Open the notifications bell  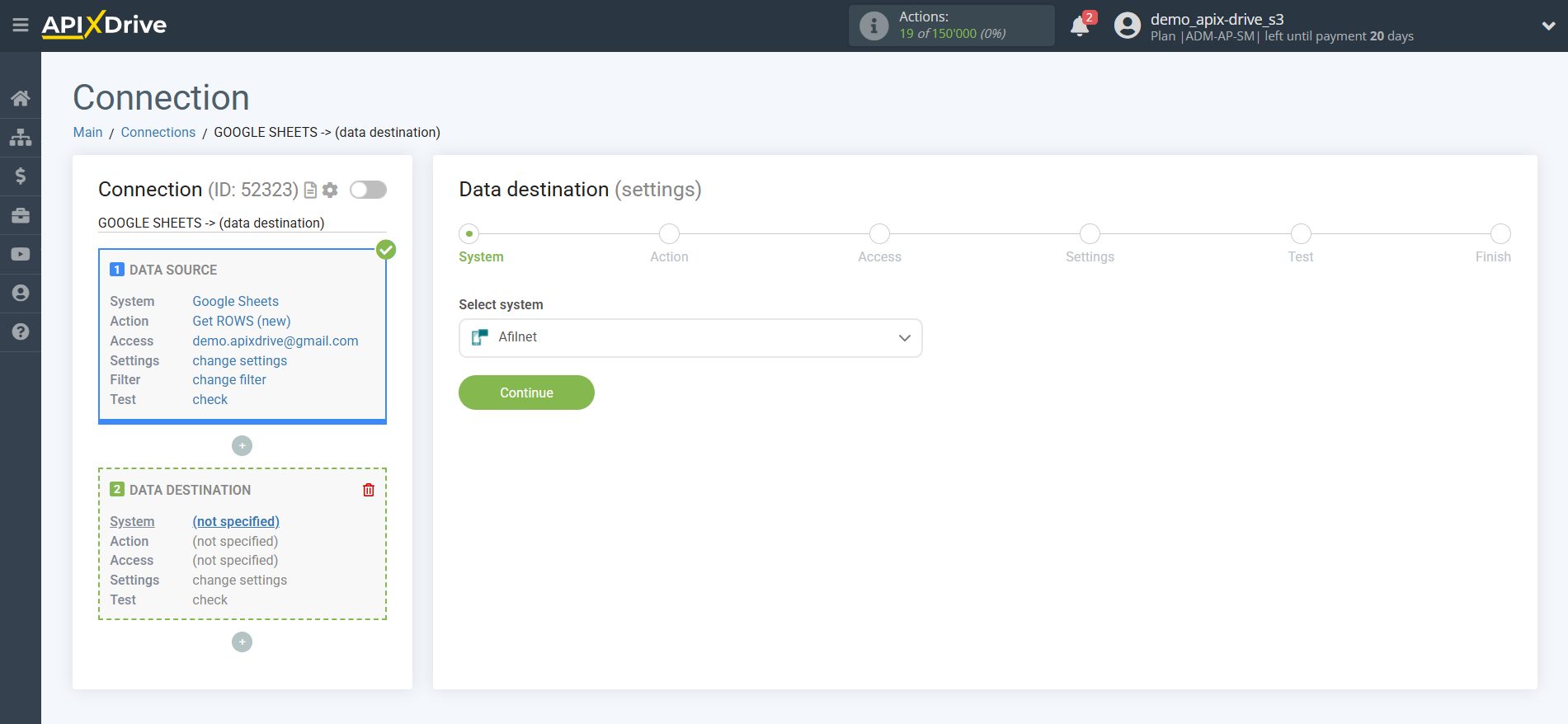click(x=1080, y=26)
